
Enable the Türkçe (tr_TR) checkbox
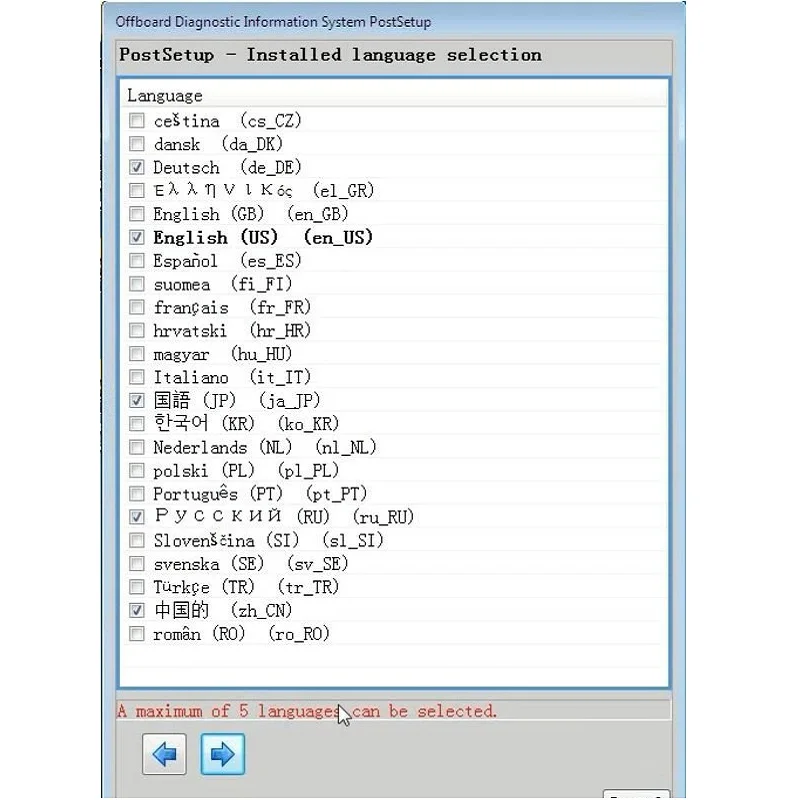(x=137, y=587)
